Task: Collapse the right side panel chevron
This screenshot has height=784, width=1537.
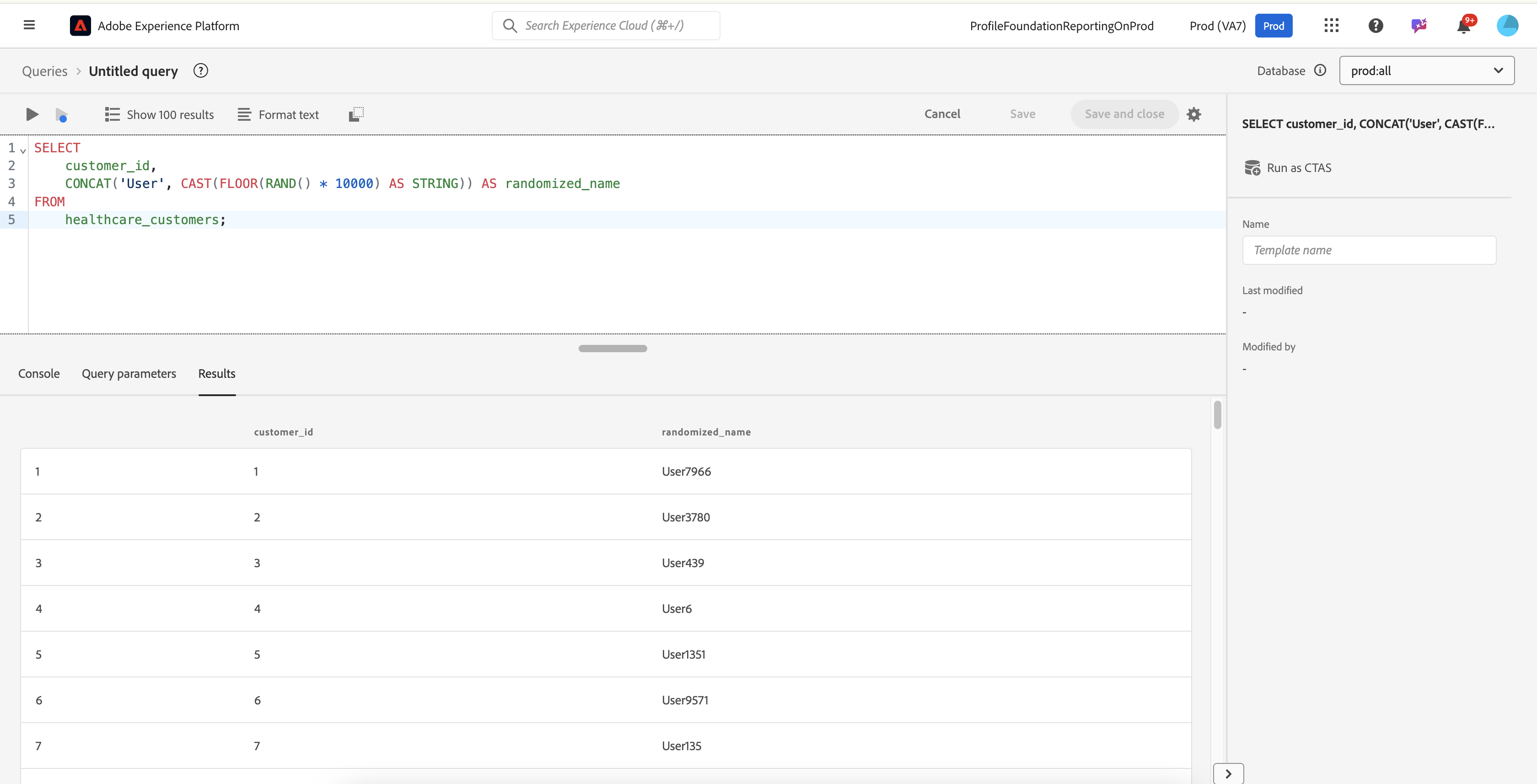Action: tap(1228, 773)
